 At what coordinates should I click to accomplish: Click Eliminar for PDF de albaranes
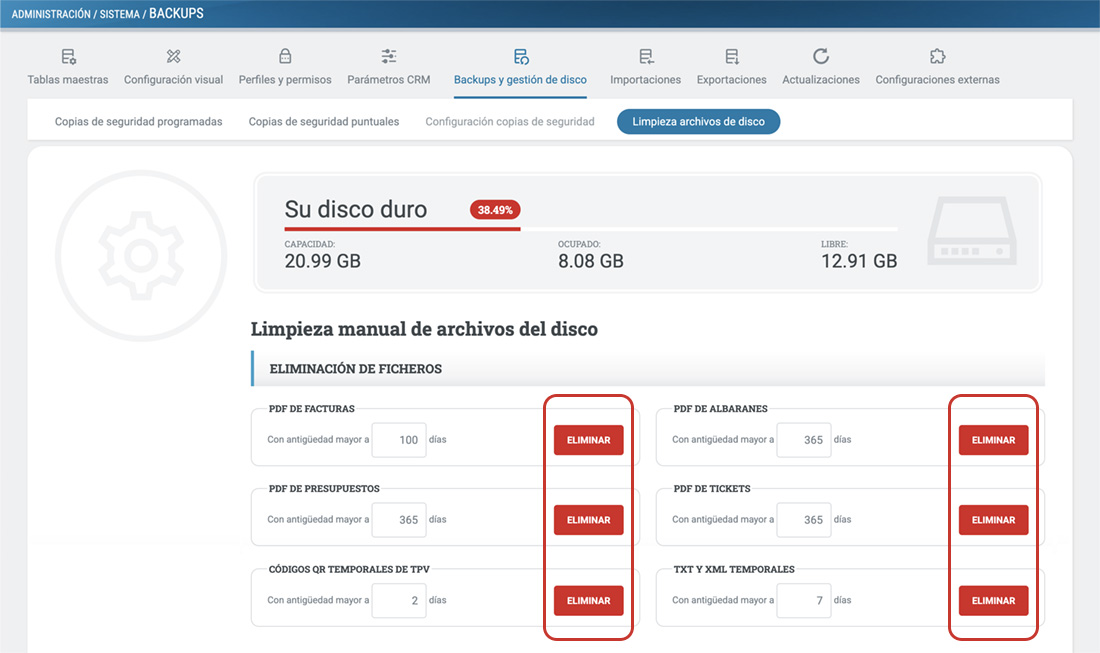993,440
